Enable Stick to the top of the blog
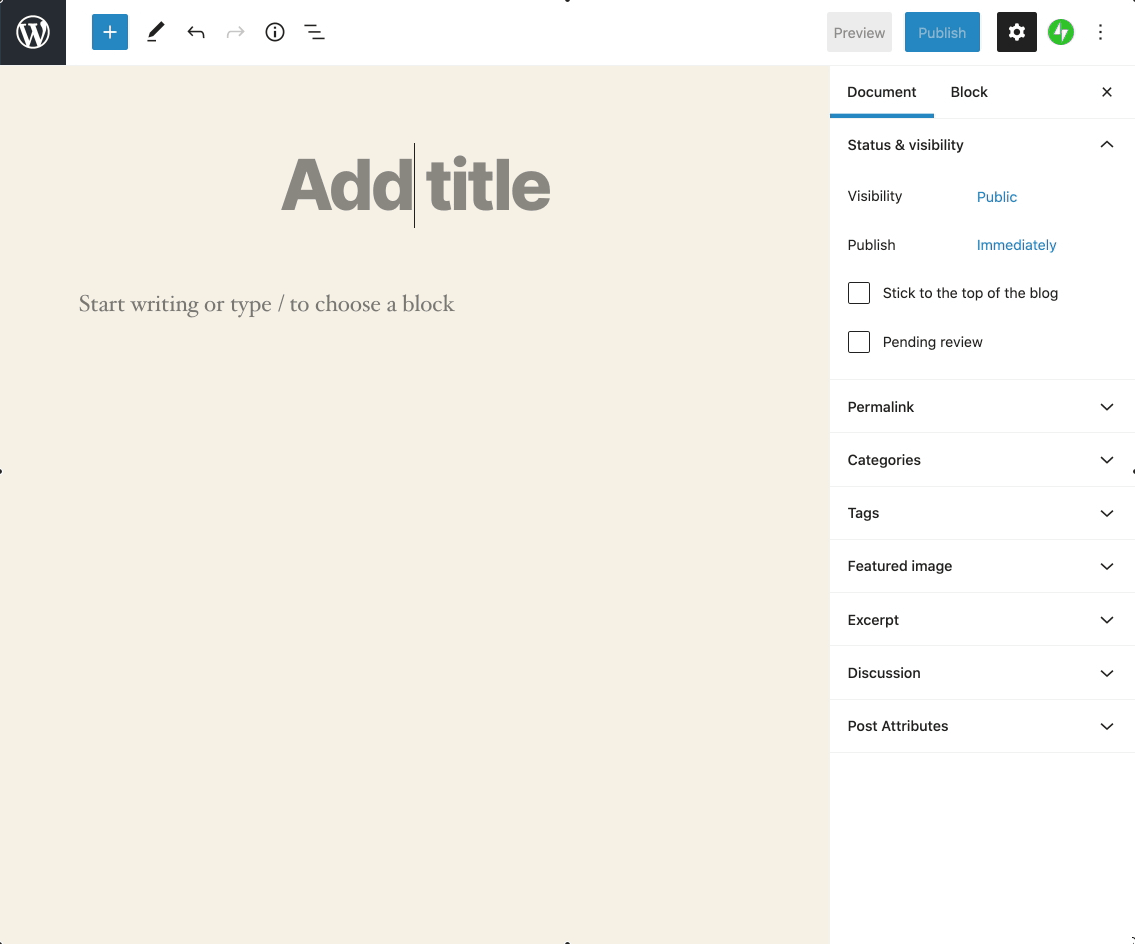The height and width of the screenshot is (944, 1135). [859, 293]
